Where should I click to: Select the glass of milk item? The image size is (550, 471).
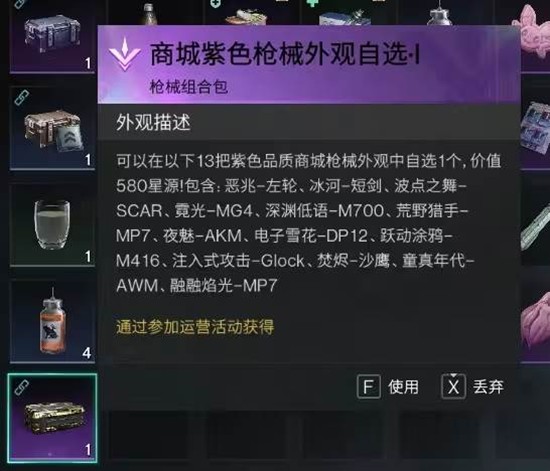[53, 224]
